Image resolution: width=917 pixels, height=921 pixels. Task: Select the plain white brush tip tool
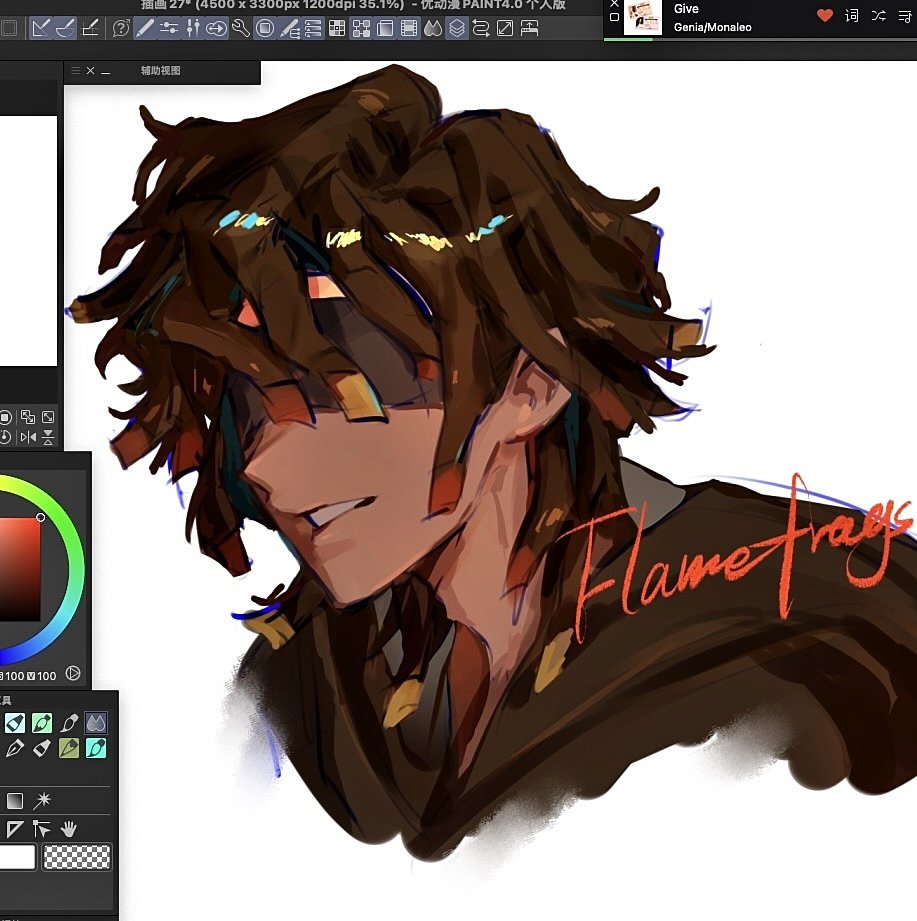point(69,723)
